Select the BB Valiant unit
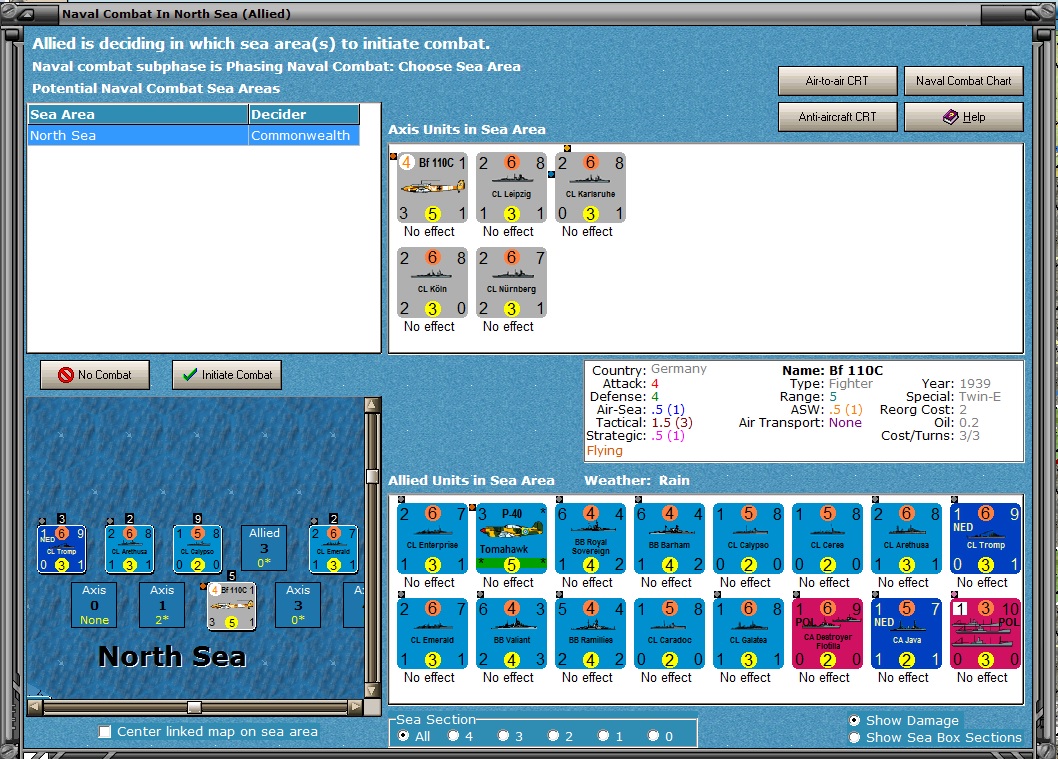 pos(511,634)
